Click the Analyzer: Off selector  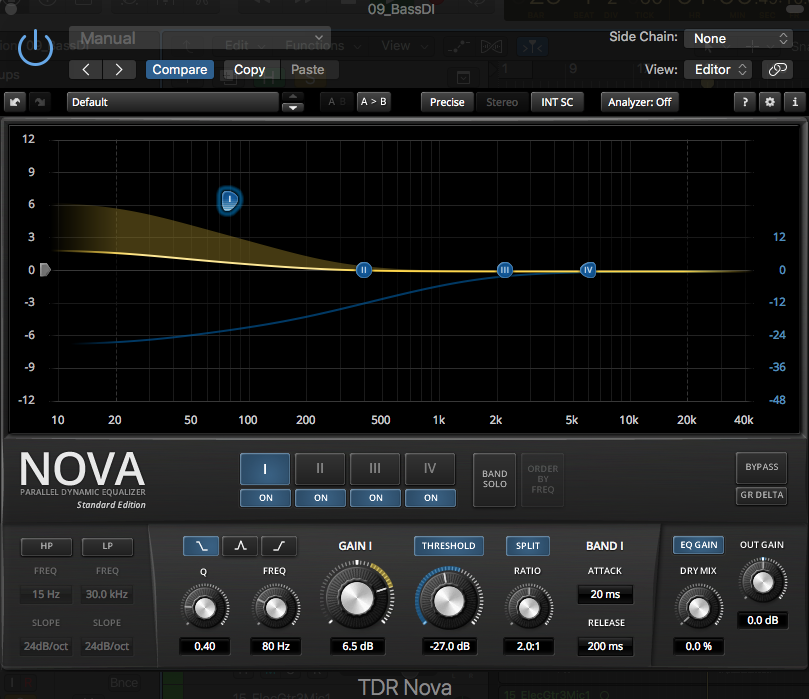[639, 102]
